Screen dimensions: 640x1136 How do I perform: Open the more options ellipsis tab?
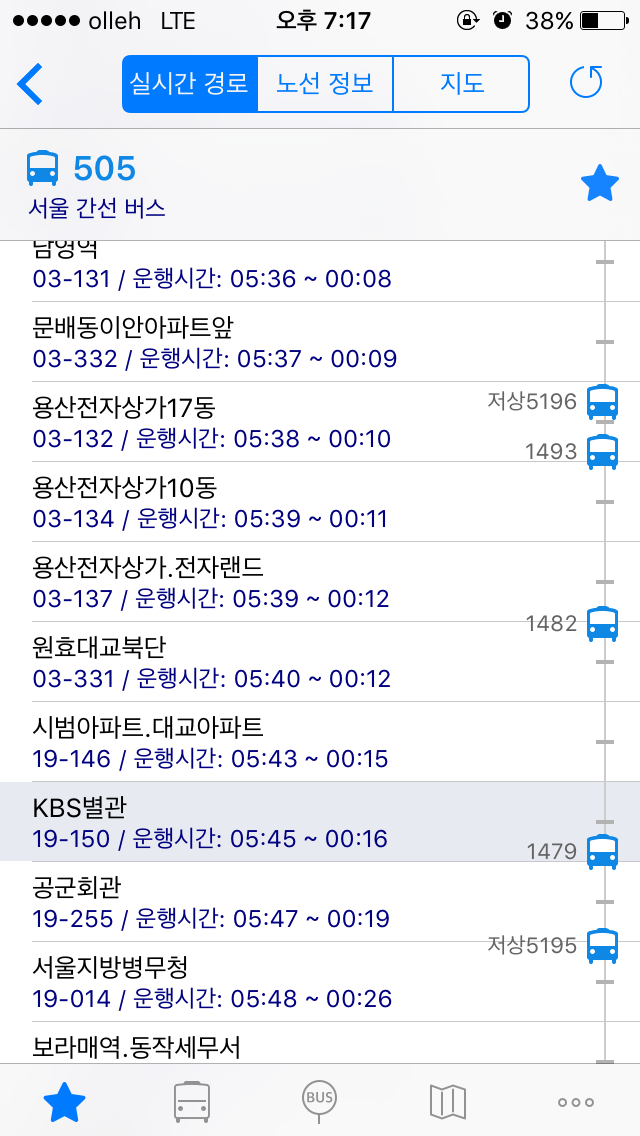576,1101
